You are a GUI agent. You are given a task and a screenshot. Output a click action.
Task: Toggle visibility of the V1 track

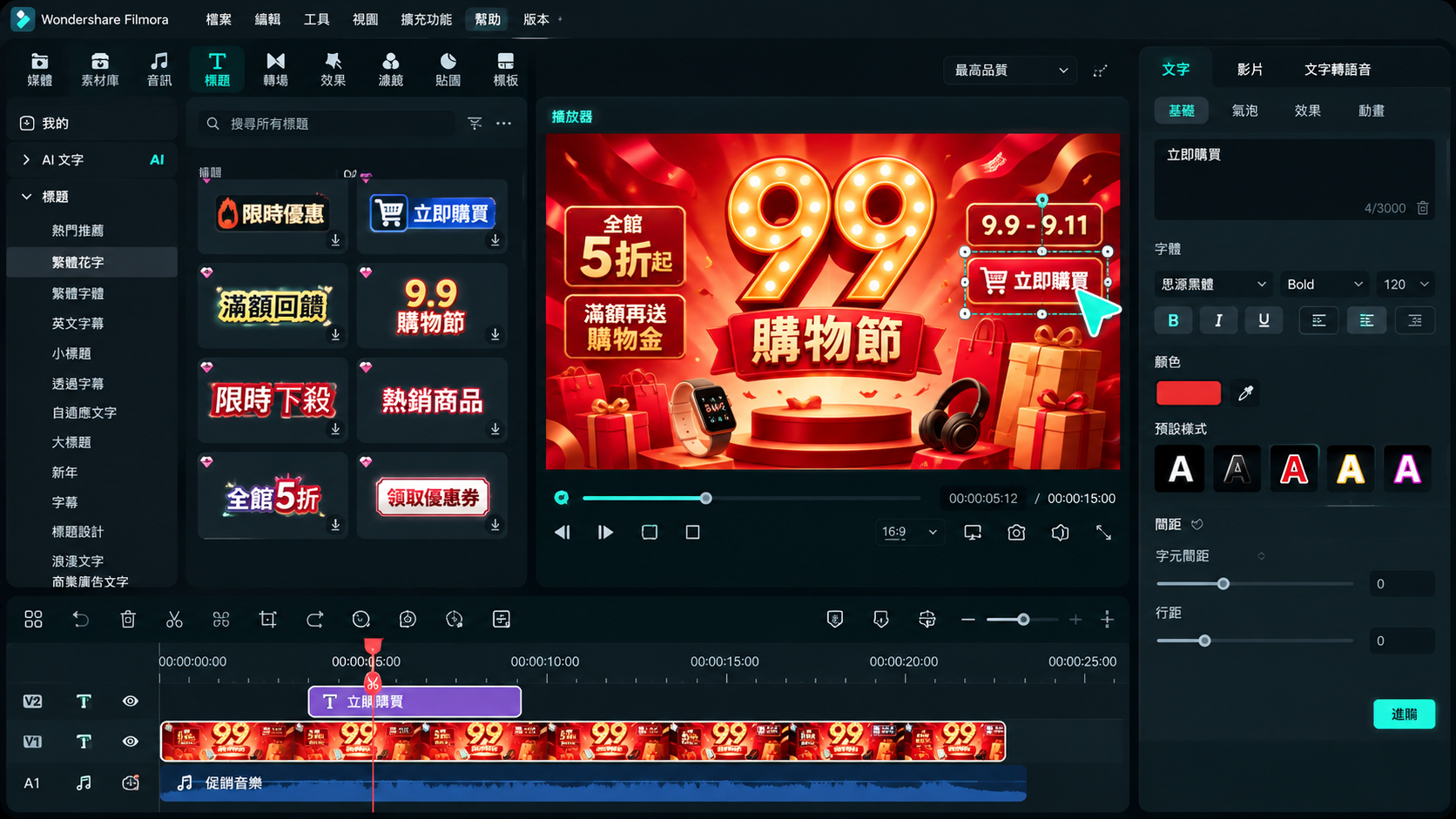coord(130,741)
